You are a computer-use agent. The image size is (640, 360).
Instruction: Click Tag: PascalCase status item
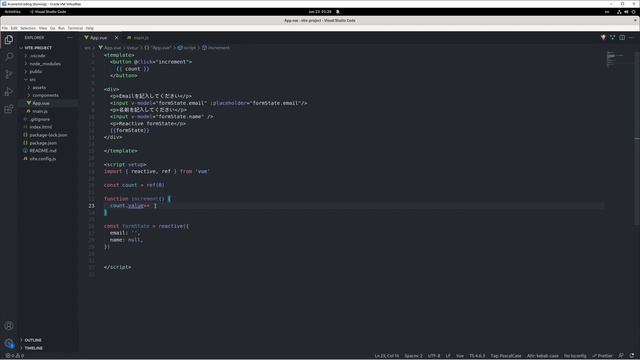(x=506, y=356)
